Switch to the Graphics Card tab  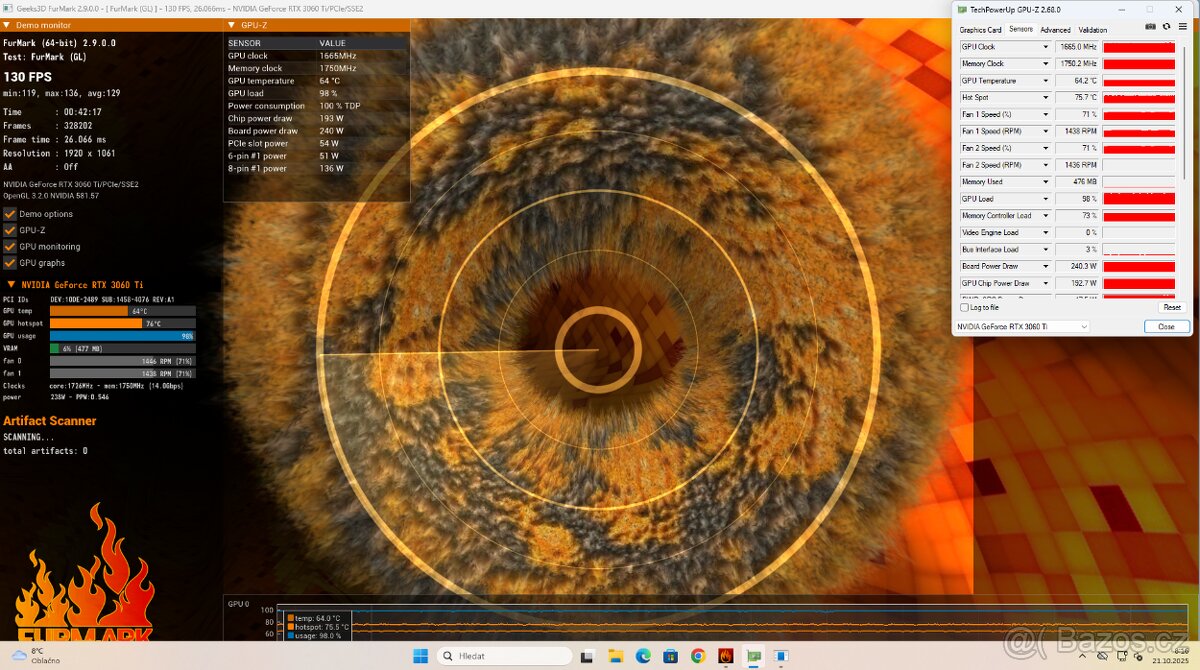click(980, 29)
